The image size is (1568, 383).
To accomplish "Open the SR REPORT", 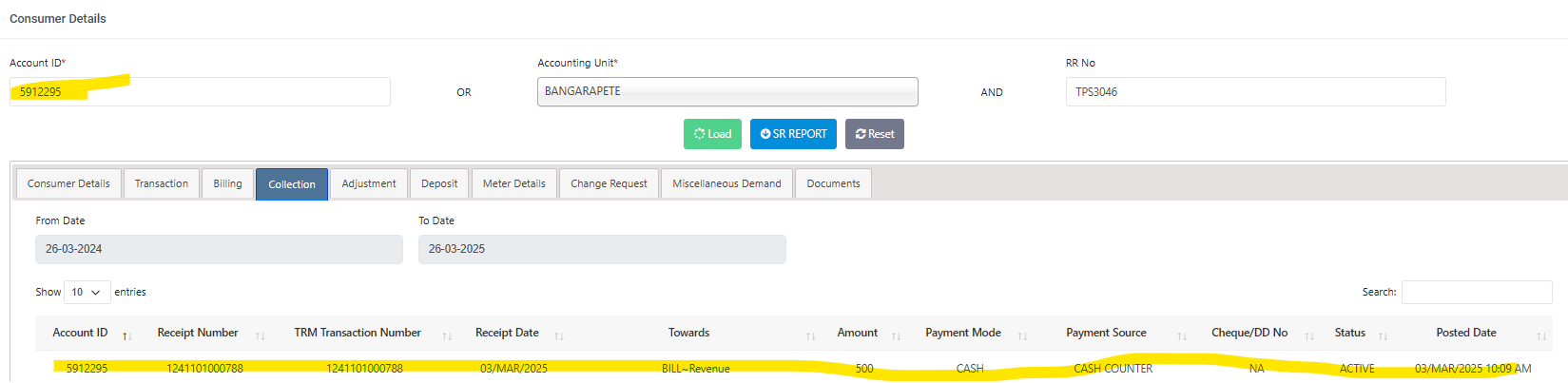I will coord(793,134).
